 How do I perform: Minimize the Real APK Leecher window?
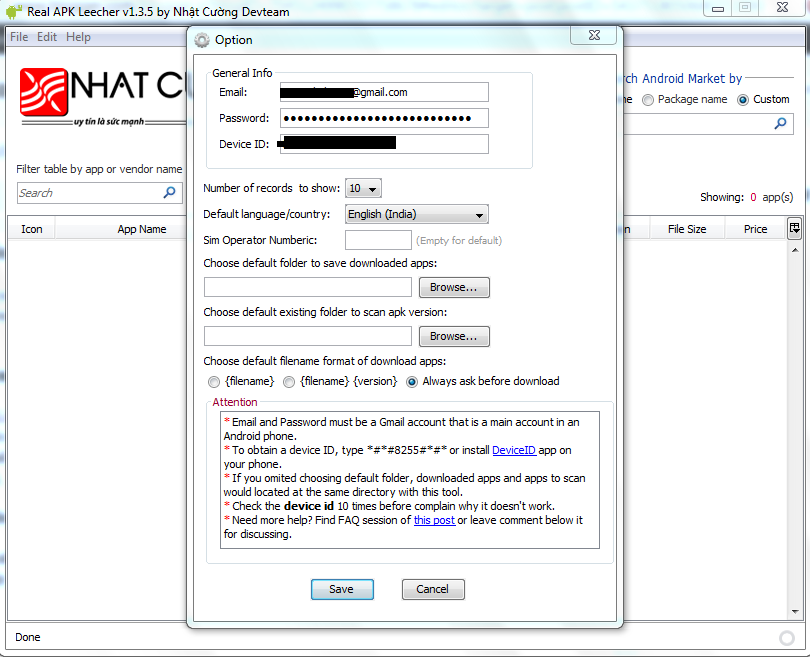pos(718,8)
